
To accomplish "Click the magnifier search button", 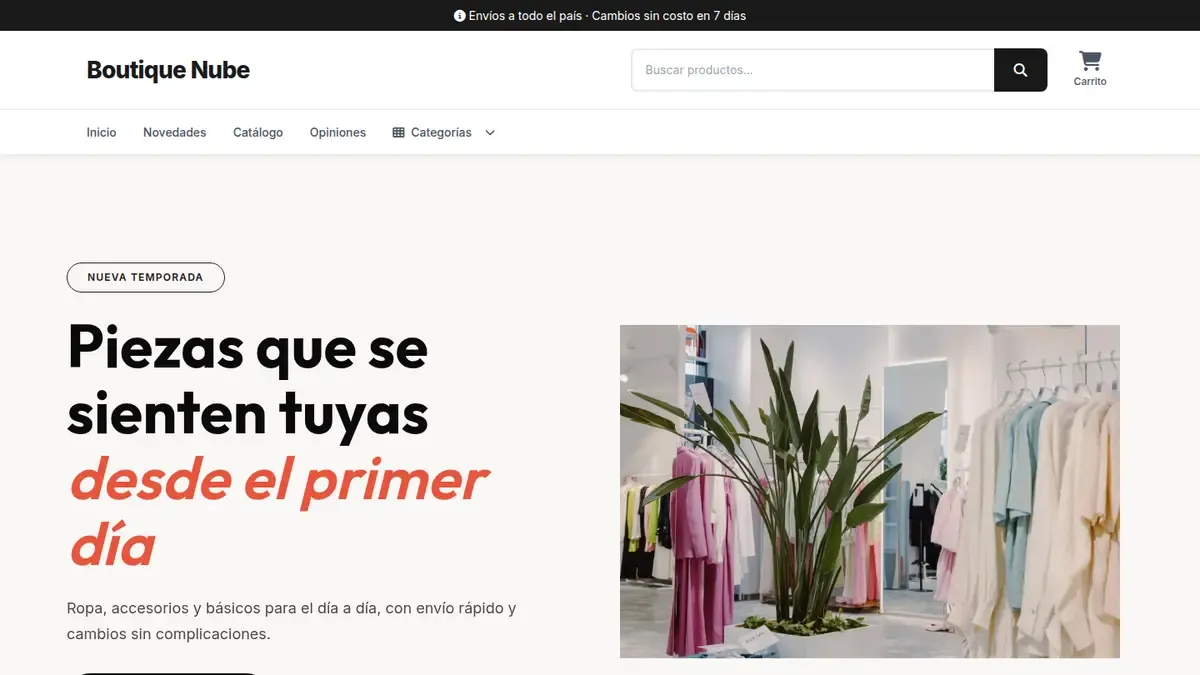I will pos(1020,70).
